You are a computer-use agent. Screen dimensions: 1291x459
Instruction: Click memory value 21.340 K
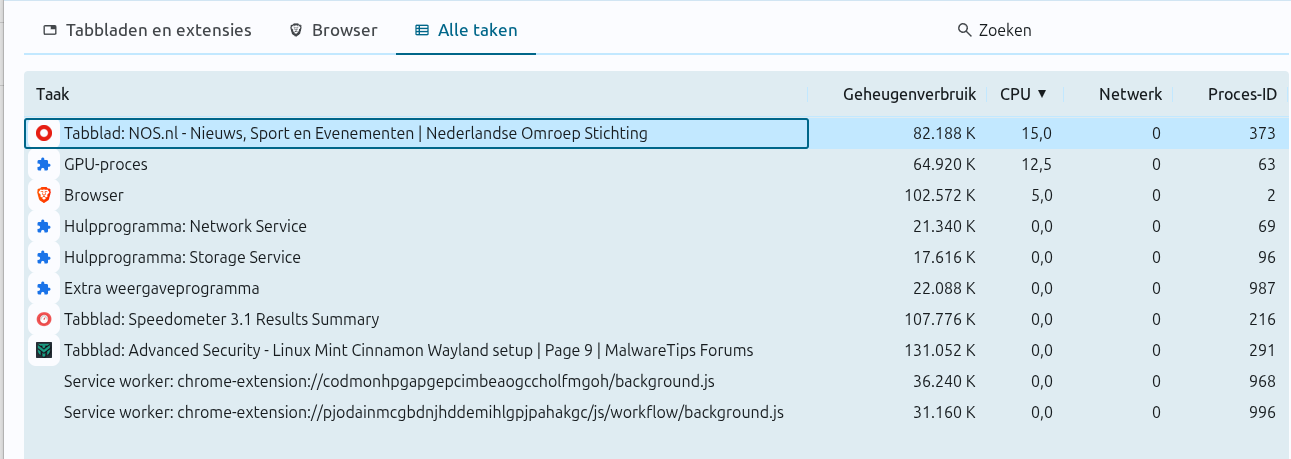(x=944, y=226)
